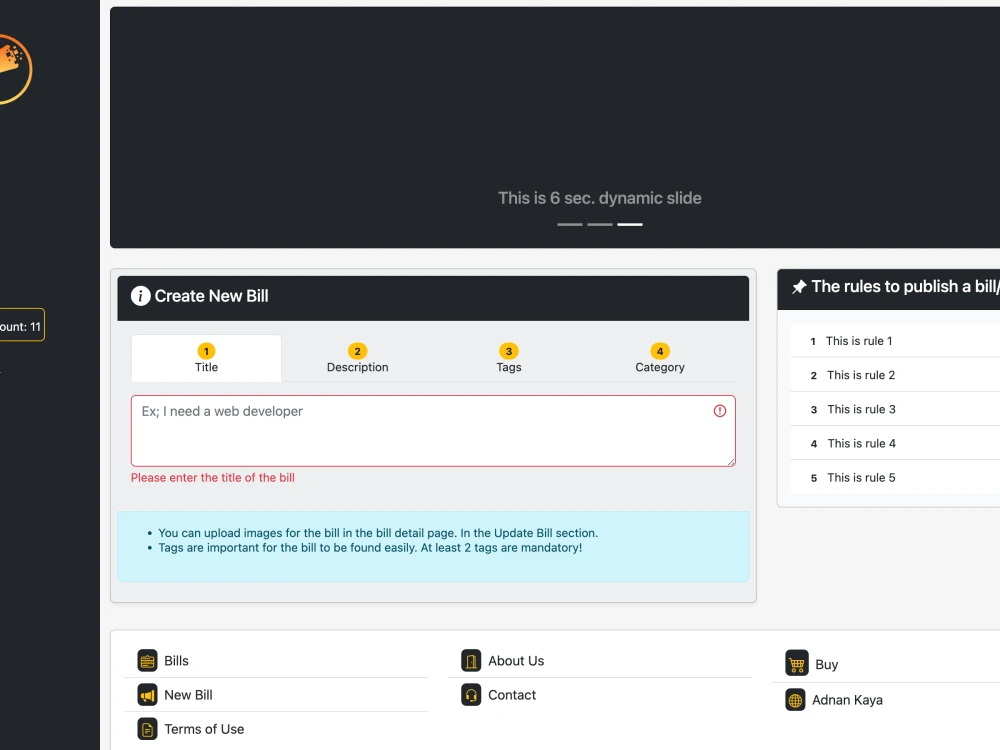Click the Adnan Kaya globe icon
Screen dimensions: 1000x750
click(x=795, y=700)
